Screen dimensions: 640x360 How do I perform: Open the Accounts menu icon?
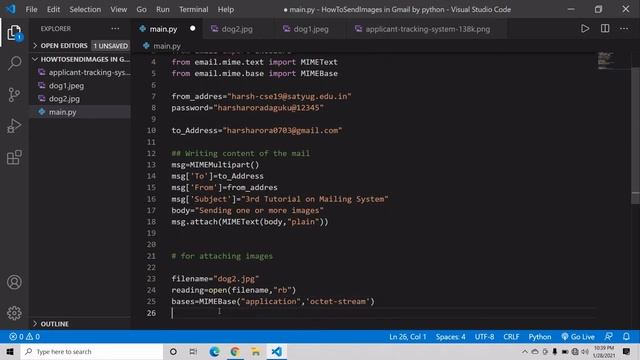14,282
